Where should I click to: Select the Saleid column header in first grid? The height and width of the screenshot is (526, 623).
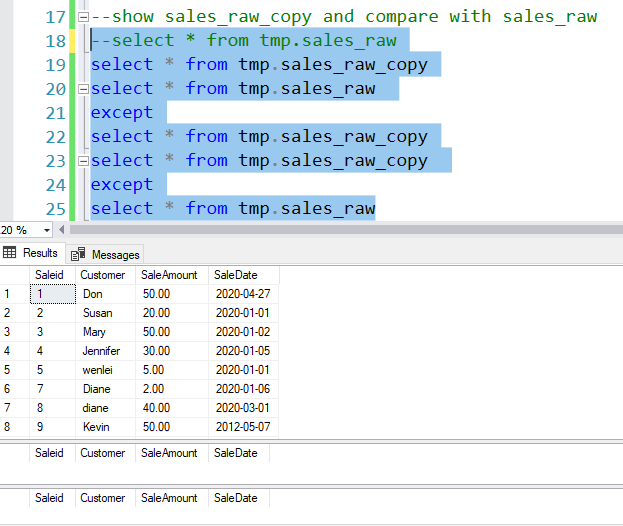(x=52, y=275)
